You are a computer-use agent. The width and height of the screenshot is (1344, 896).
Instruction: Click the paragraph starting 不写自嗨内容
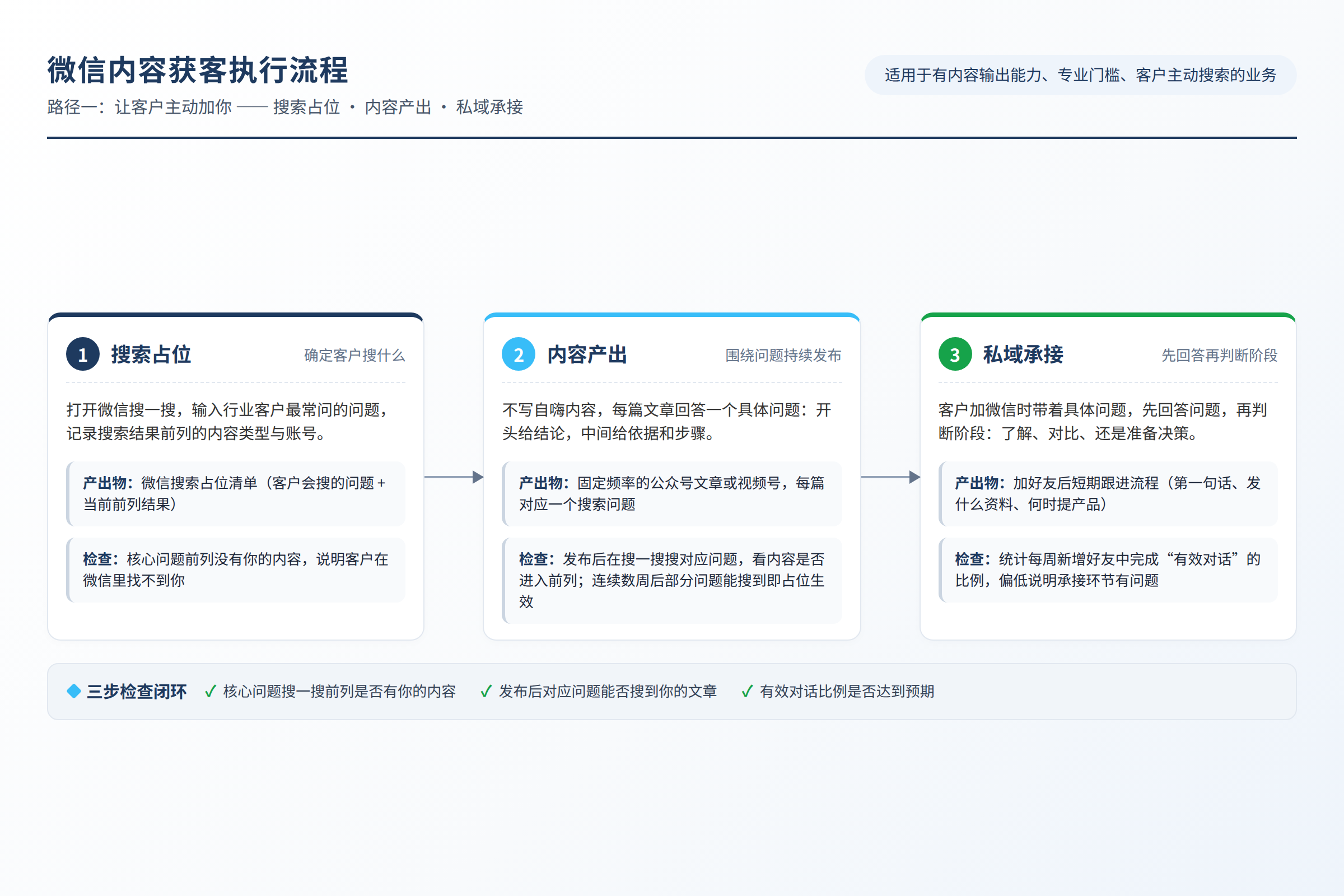[x=667, y=421]
